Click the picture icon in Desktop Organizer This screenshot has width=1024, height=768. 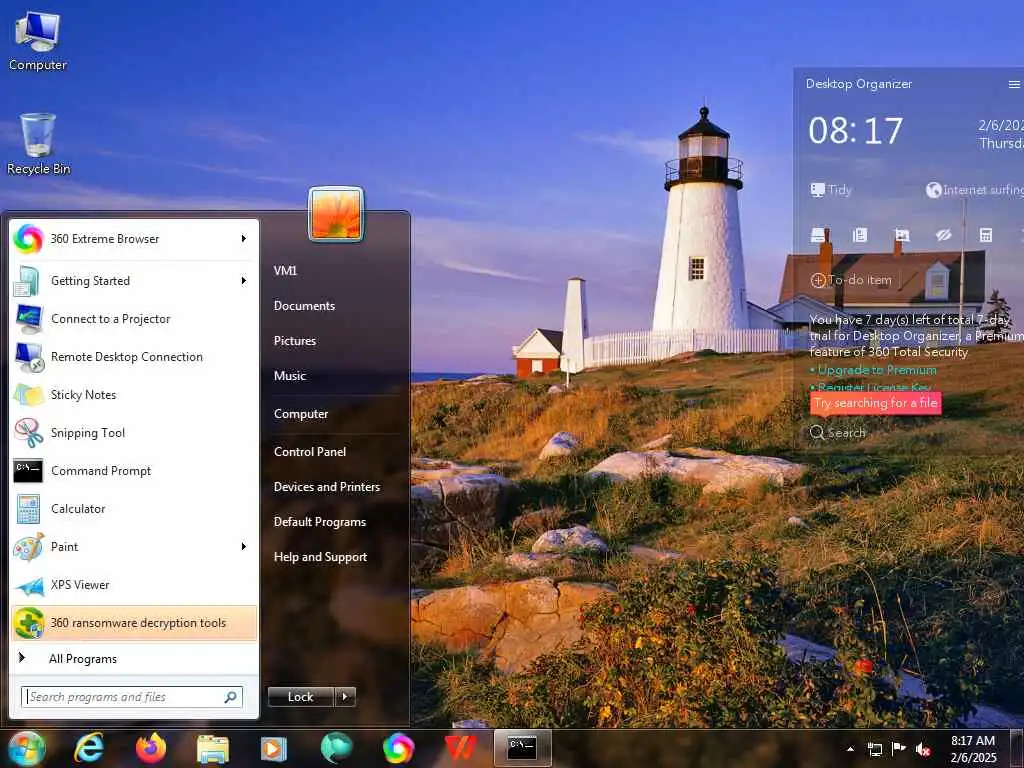point(902,235)
